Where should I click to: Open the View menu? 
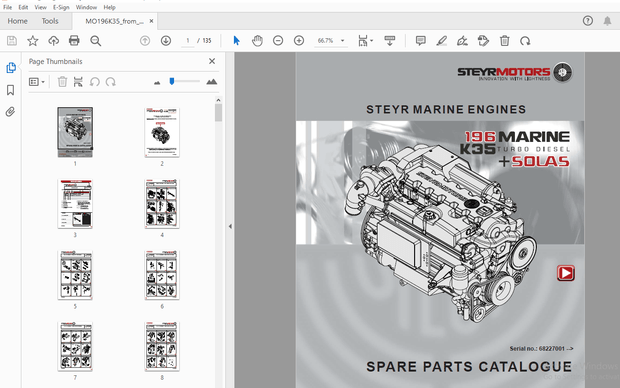[40, 7]
